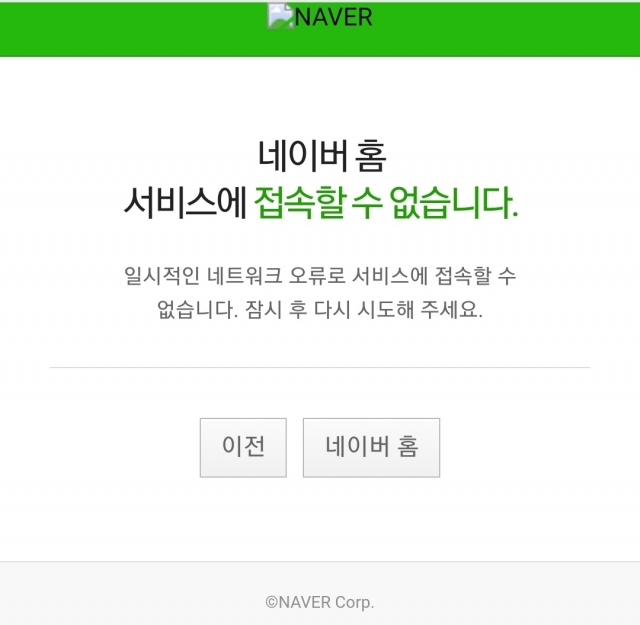640x625 pixels.
Task: Click the 잠시 후 다시 시도해 주세요 line
Action: 364,310
